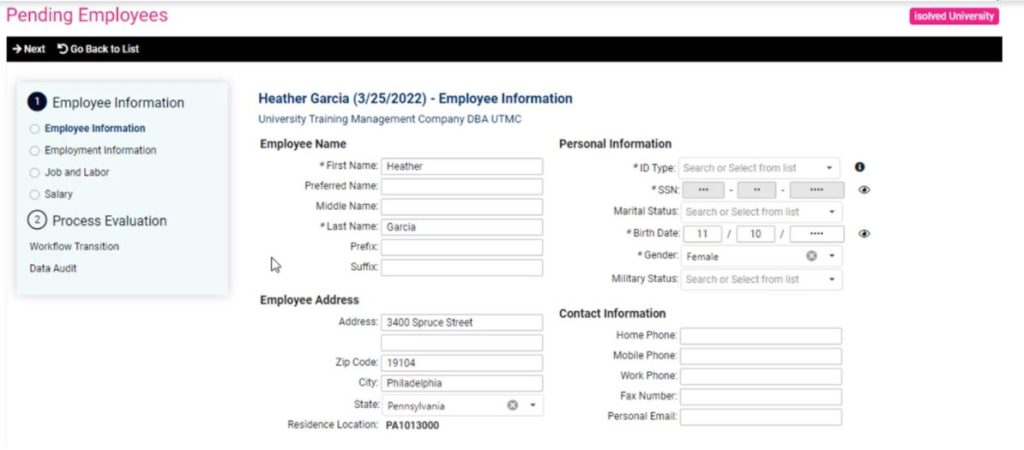The width and height of the screenshot is (1024, 450).
Task: Focus the Mobile Phone field
Action: tap(761, 356)
